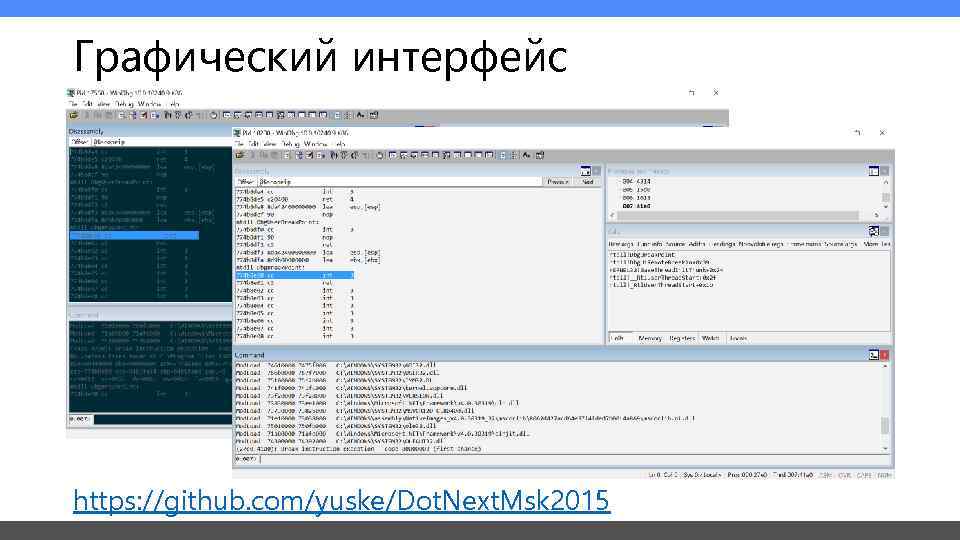960x540 pixels.
Task: Close the front Command panel with red X
Action: (885, 354)
